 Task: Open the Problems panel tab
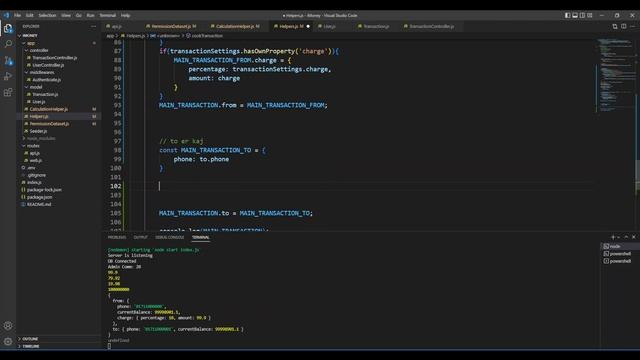pyautogui.click(x=117, y=237)
